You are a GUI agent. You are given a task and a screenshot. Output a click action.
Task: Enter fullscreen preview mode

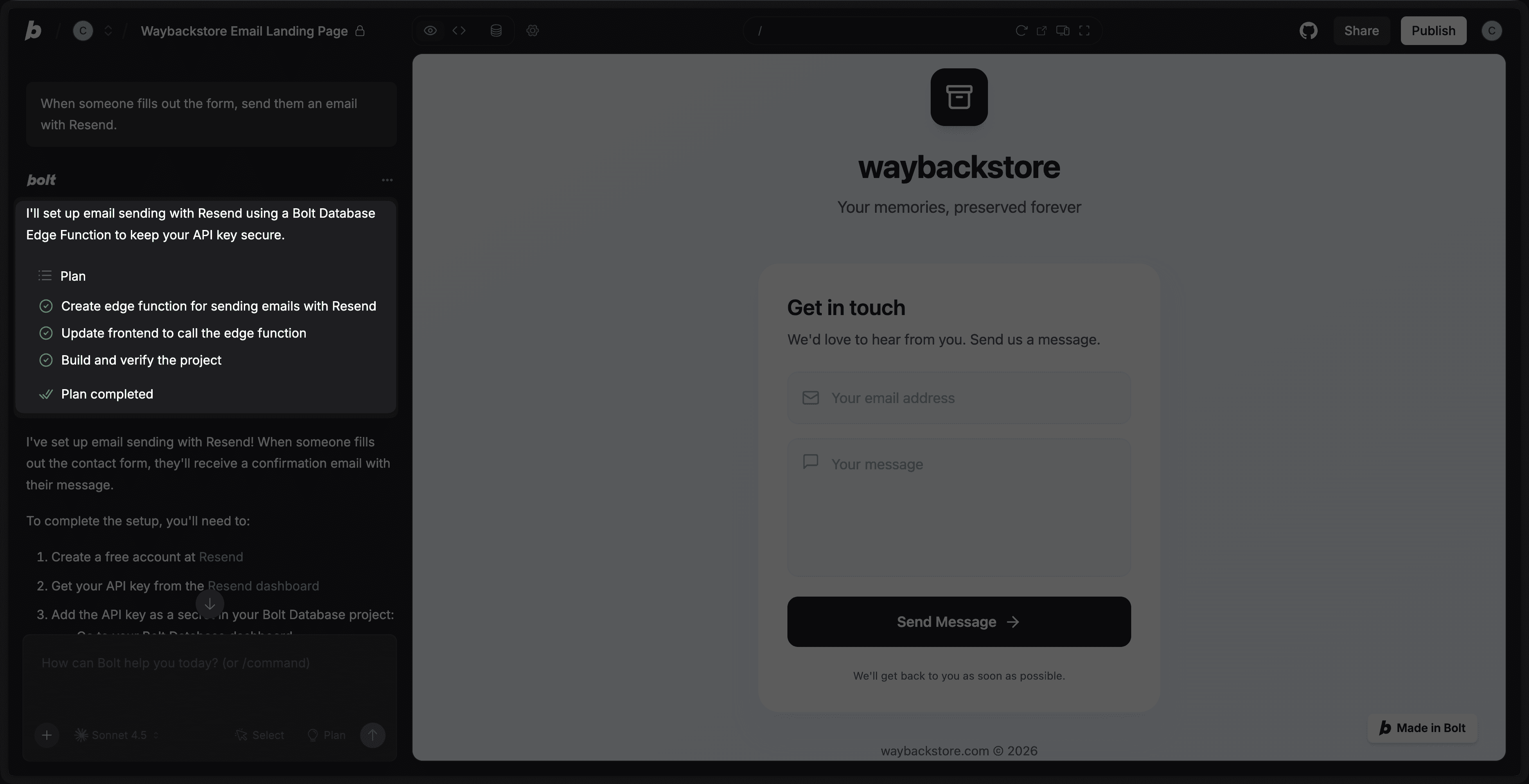pos(1085,30)
